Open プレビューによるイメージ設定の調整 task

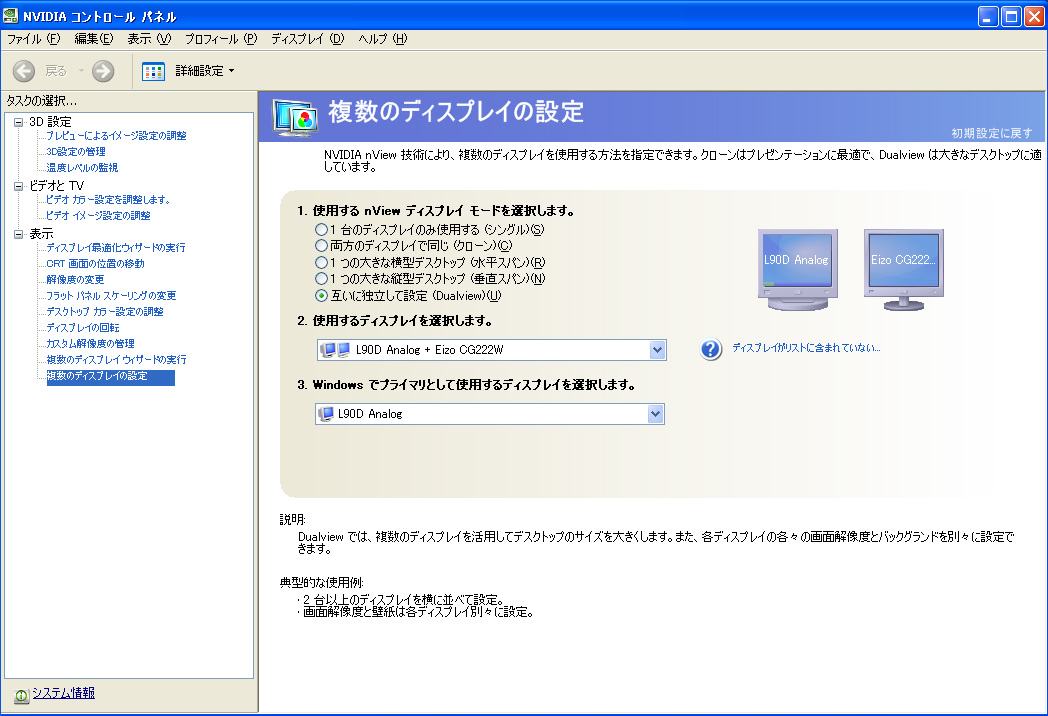116,136
